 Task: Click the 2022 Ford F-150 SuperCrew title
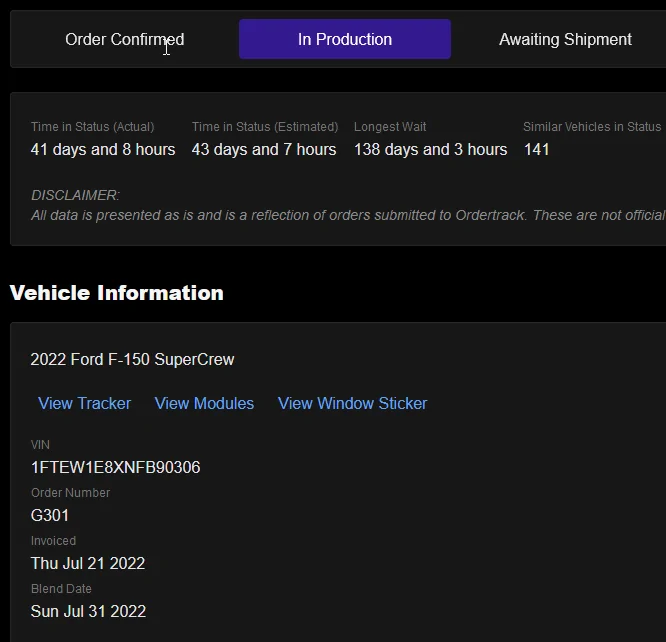[x=132, y=359]
